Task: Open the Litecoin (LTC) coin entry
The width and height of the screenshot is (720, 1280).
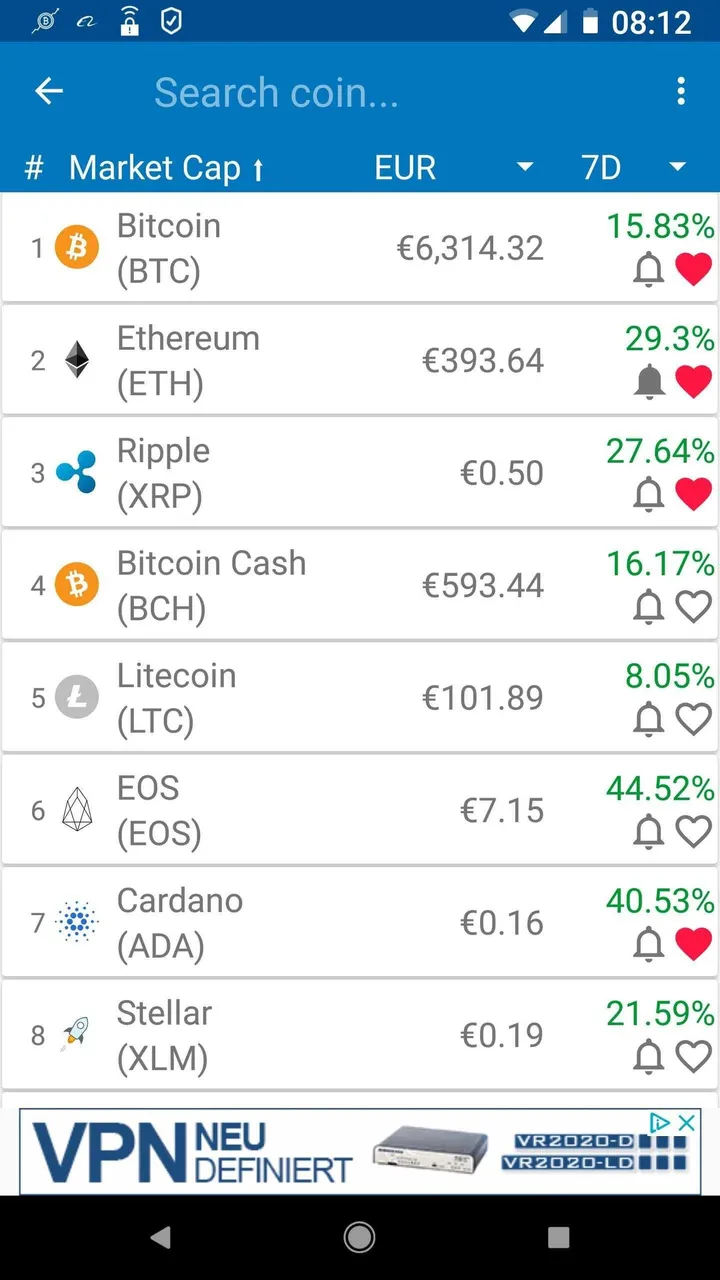Action: 360,698
